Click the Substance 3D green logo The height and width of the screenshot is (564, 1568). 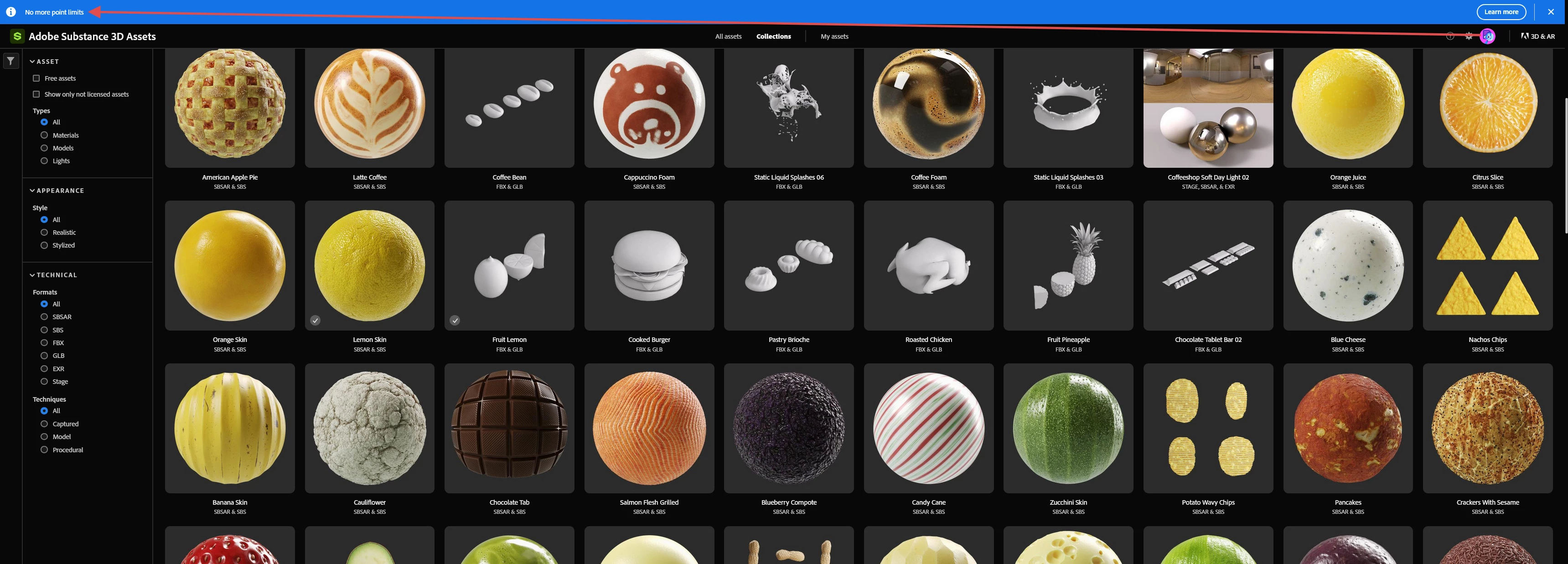click(x=17, y=36)
